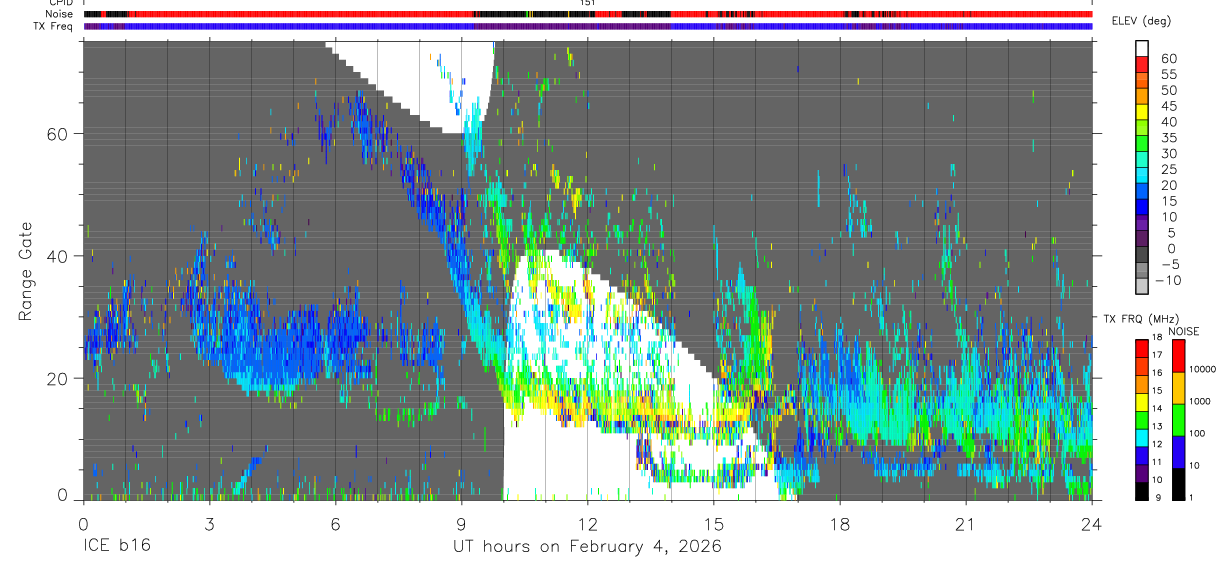
Task: Select the green segment of NOISE color bar
Action: click(1178, 420)
